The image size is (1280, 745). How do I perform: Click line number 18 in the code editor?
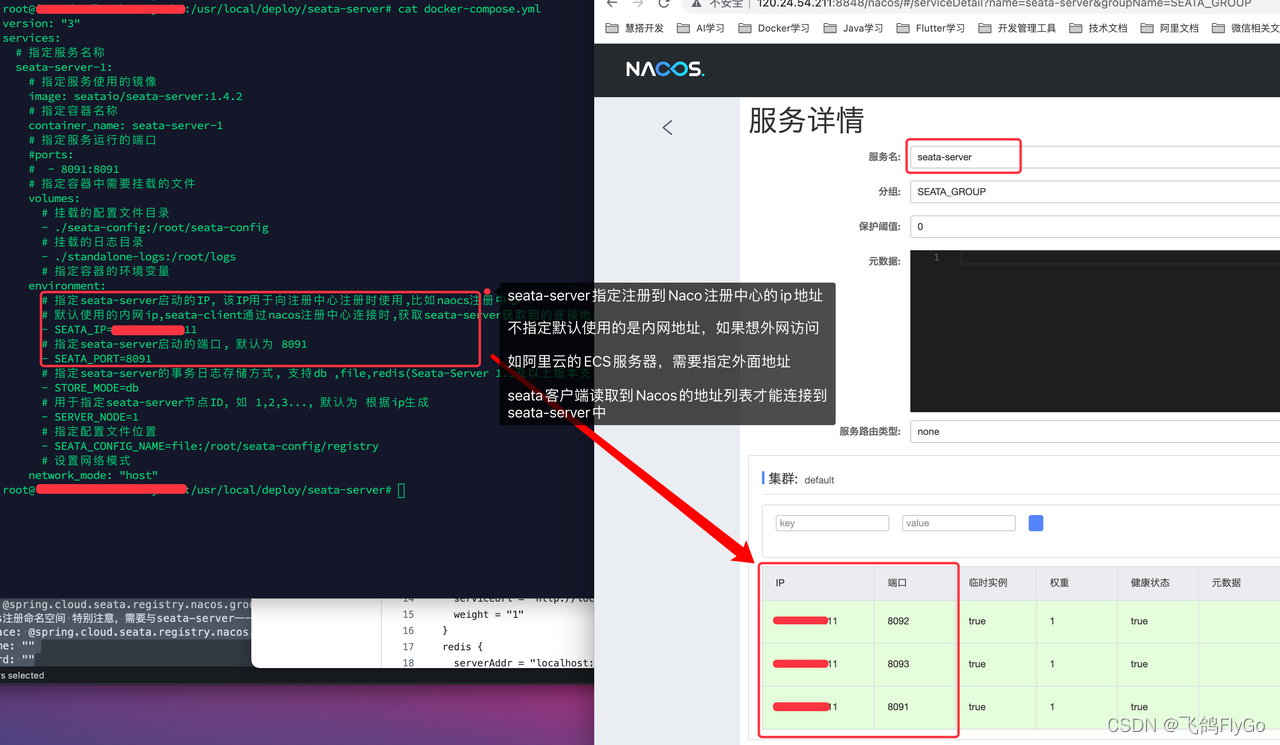tap(408, 662)
